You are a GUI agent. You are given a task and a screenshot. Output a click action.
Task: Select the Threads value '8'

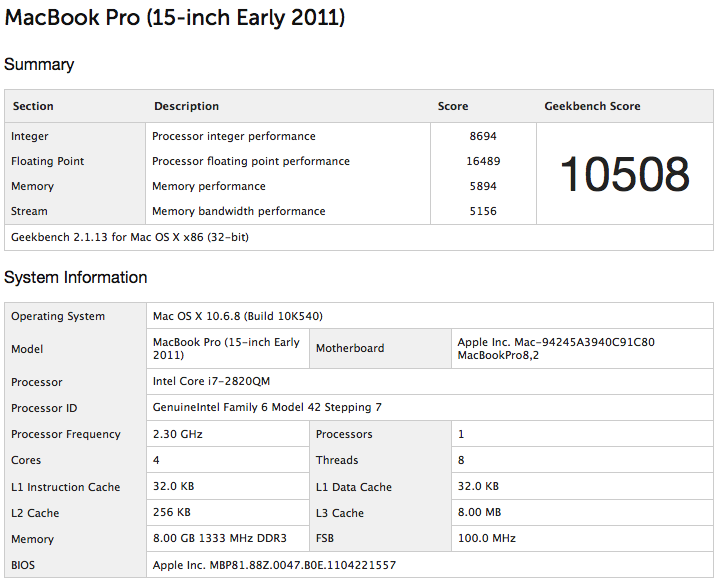point(461,460)
